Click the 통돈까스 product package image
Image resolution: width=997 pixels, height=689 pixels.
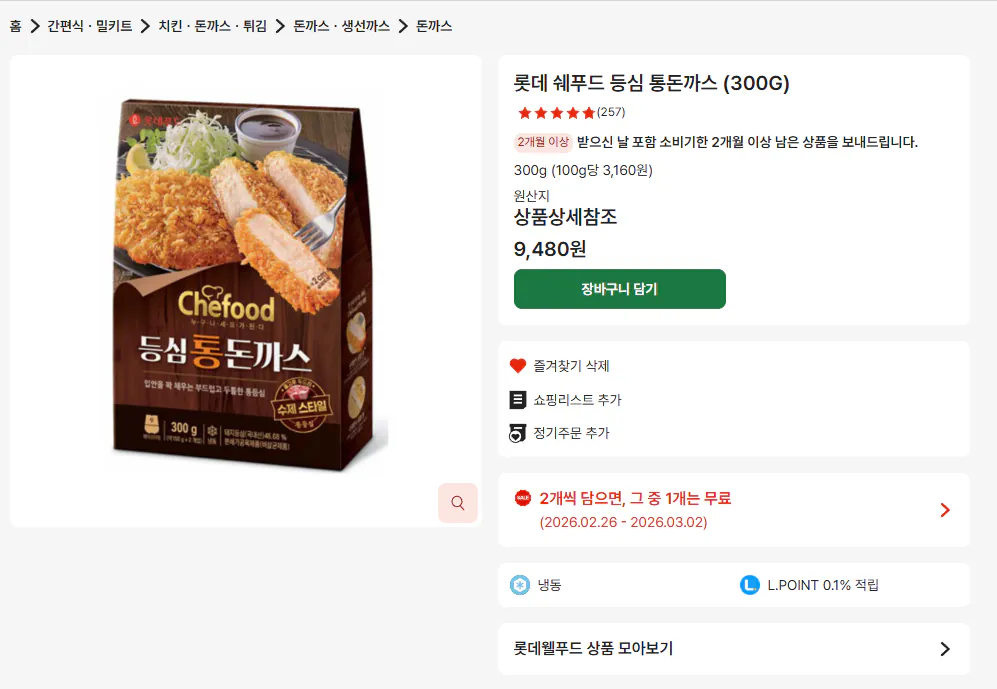tap(245, 290)
